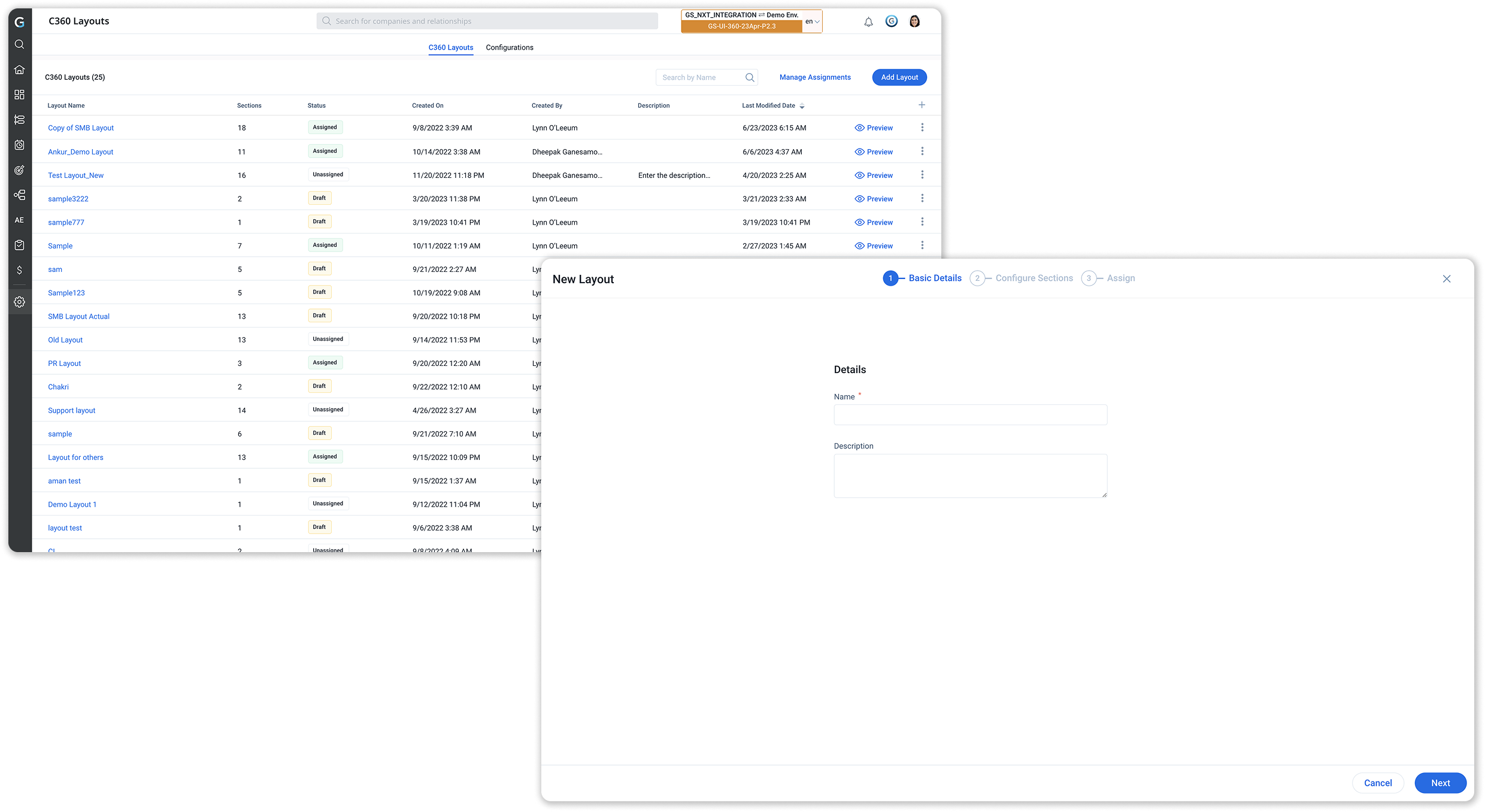Select step 2 Configure Sections
Screen dimensions: 1485x812
1022,278
